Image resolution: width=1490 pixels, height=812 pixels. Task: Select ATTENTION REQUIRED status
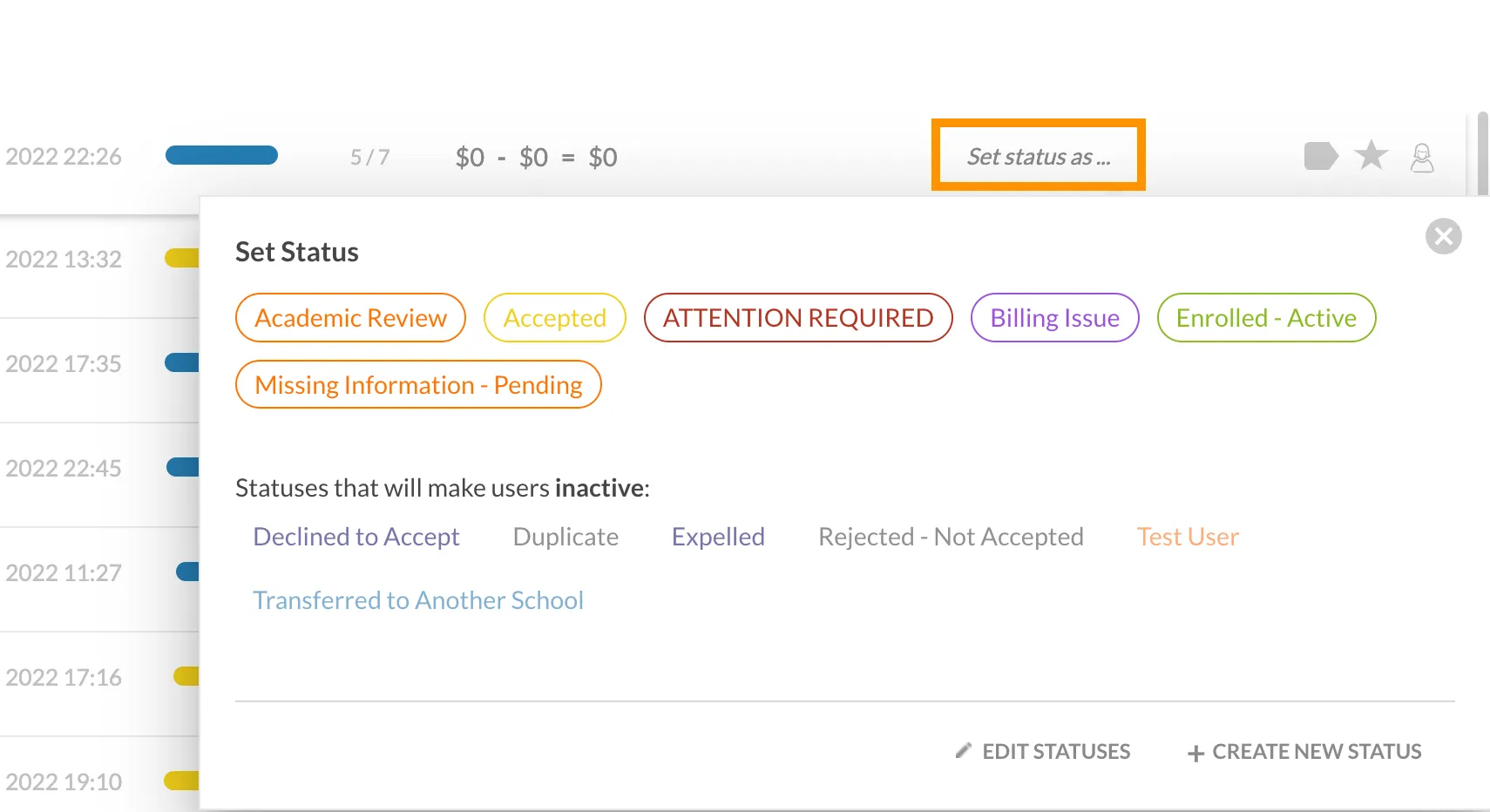tap(798, 318)
